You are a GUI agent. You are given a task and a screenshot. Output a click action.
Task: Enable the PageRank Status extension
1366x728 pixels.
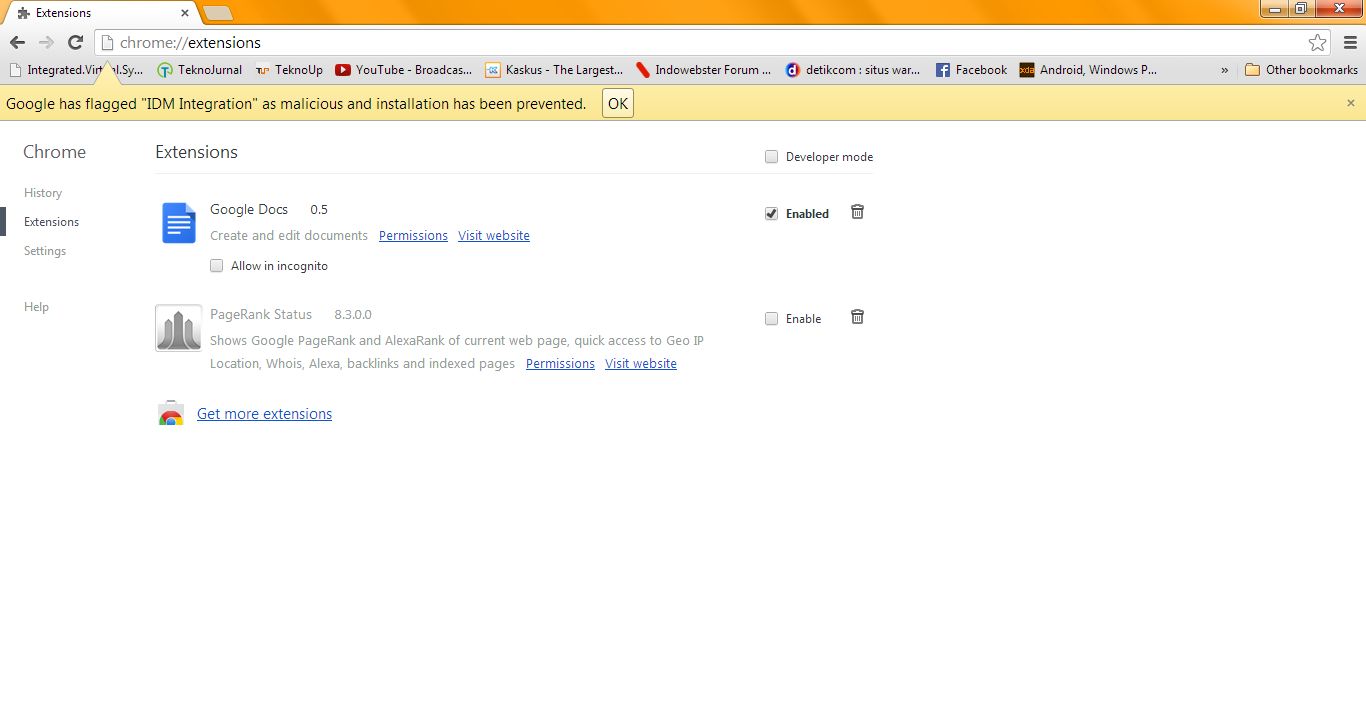(x=771, y=318)
